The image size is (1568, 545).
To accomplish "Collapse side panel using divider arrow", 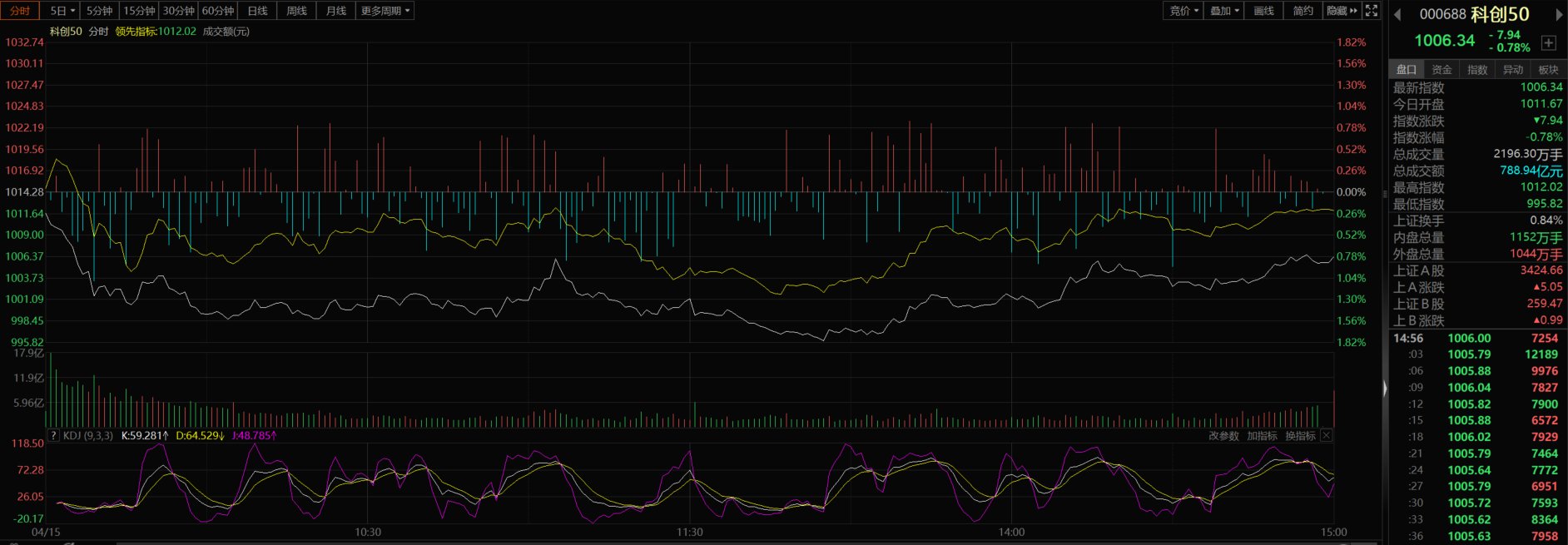I will coord(1385,389).
